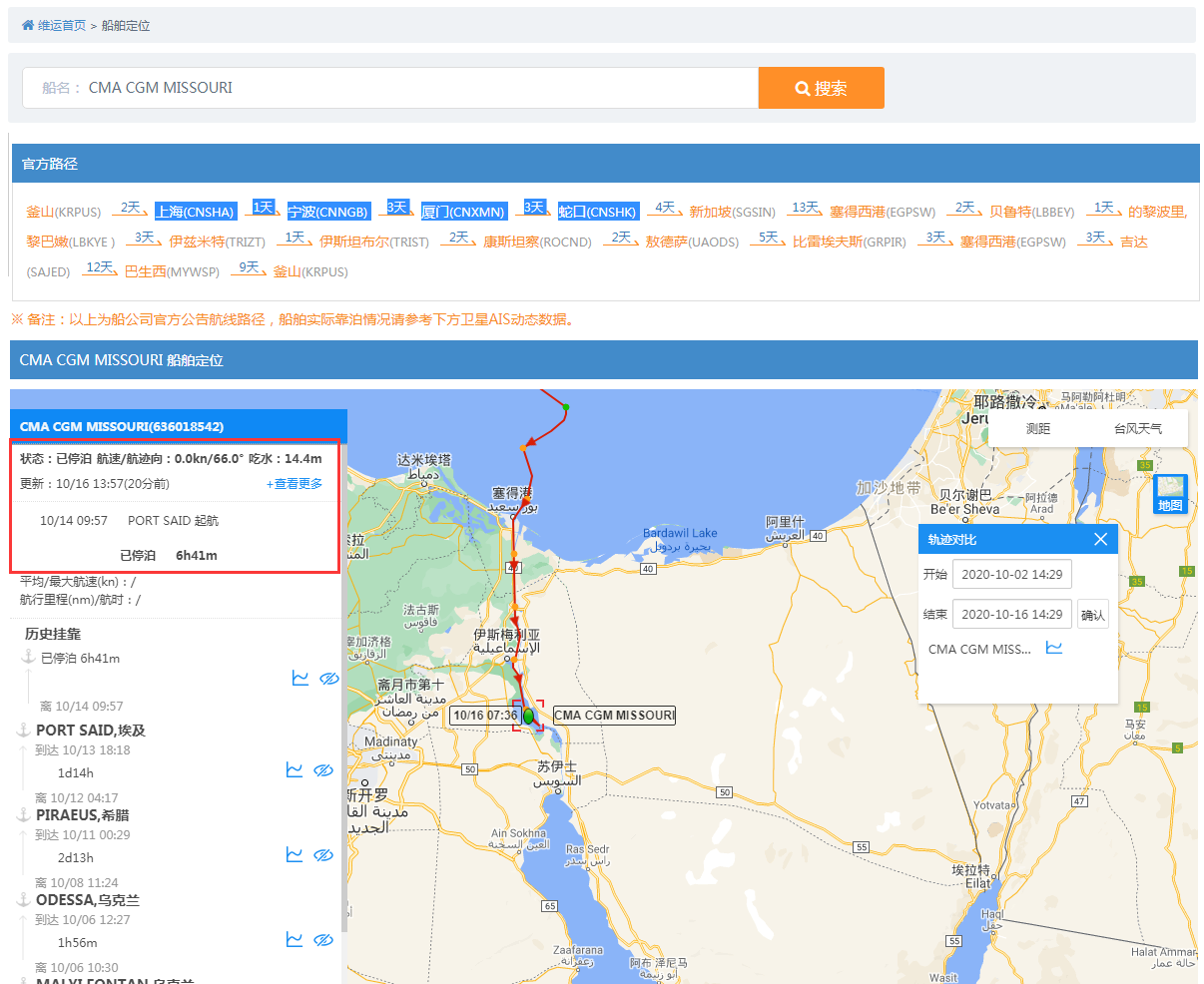The image size is (1204, 984).
Task: Click the home icon in breadcrumb
Action: pos(28,25)
